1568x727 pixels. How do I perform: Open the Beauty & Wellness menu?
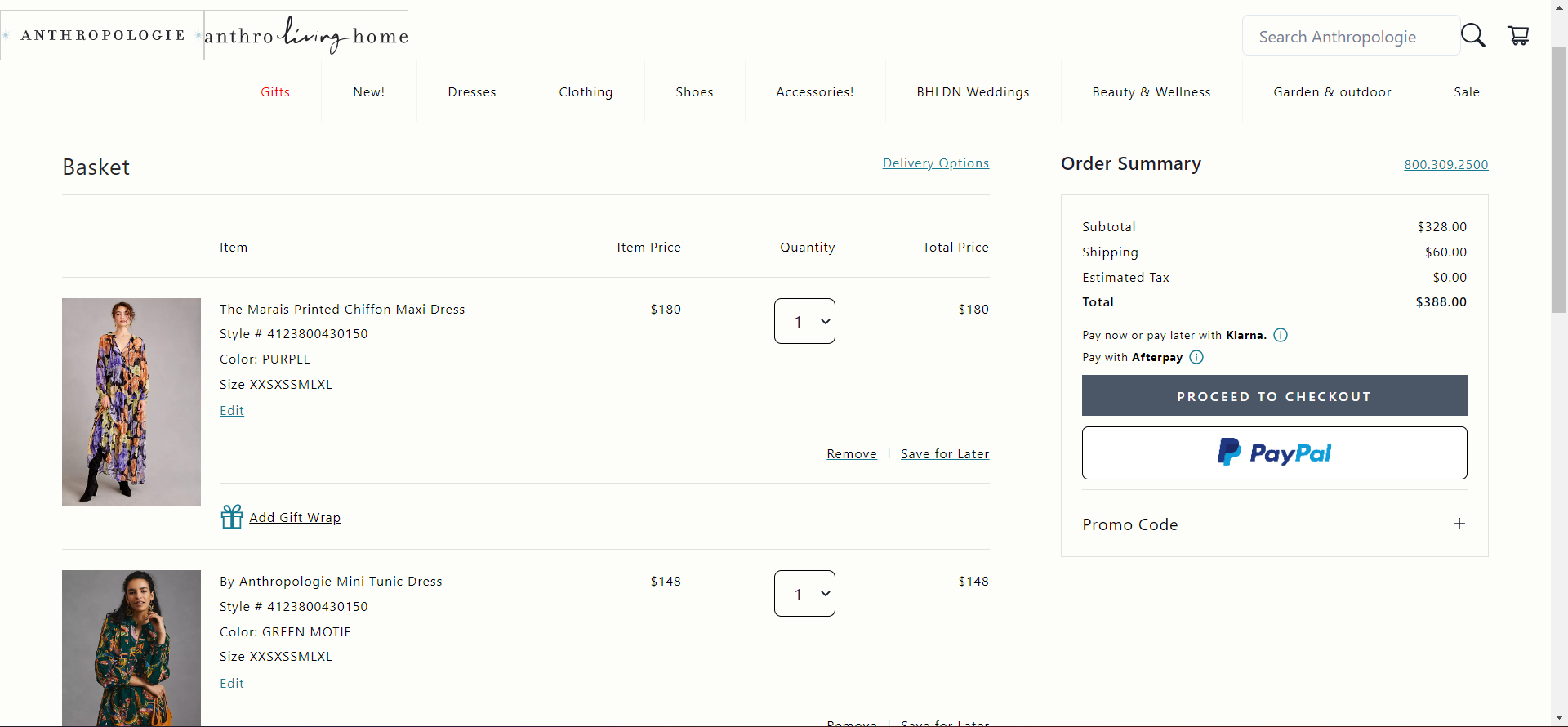click(1151, 92)
